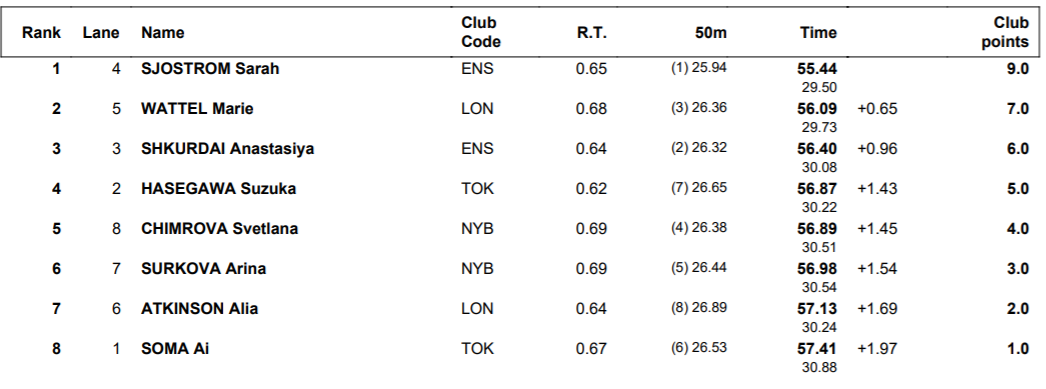Screen dimensions: 1046x389
Task: Click the time gap +0.65
Action: [x=877, y=109]
